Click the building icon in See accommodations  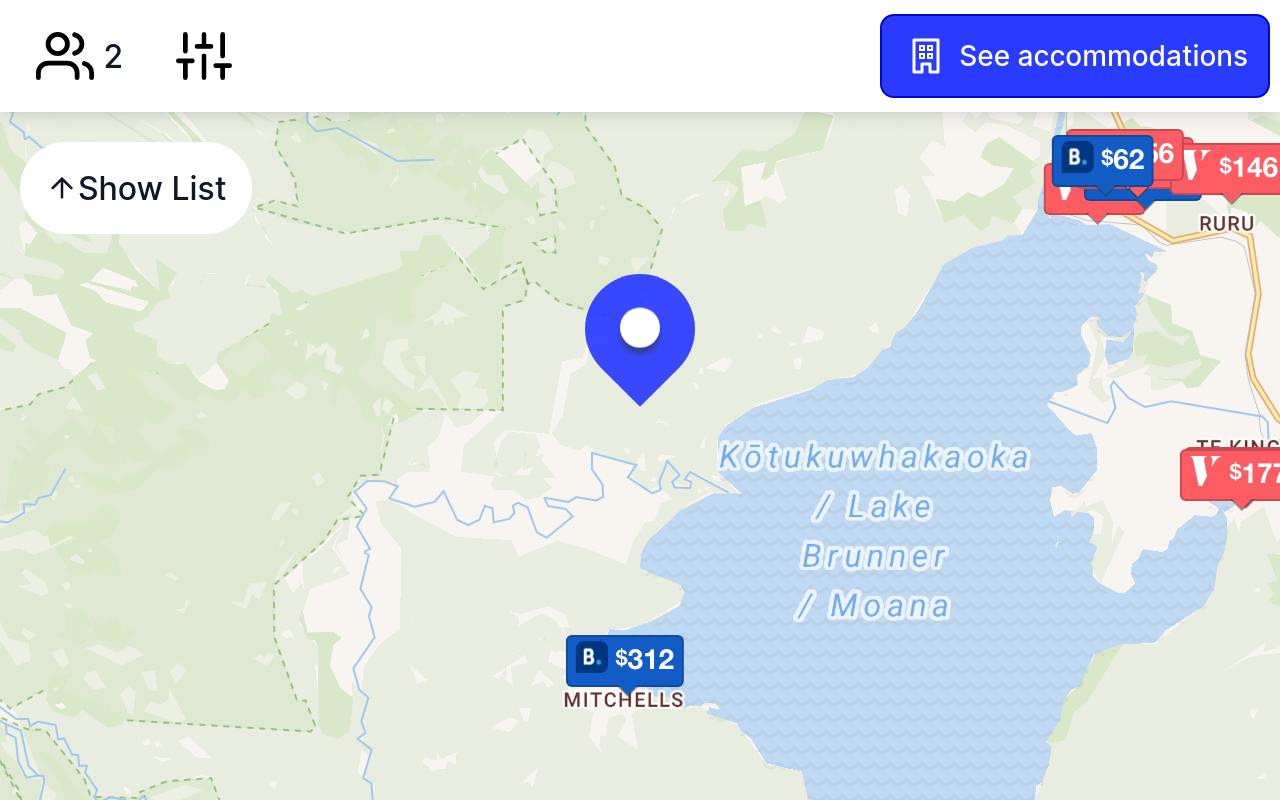926,56
